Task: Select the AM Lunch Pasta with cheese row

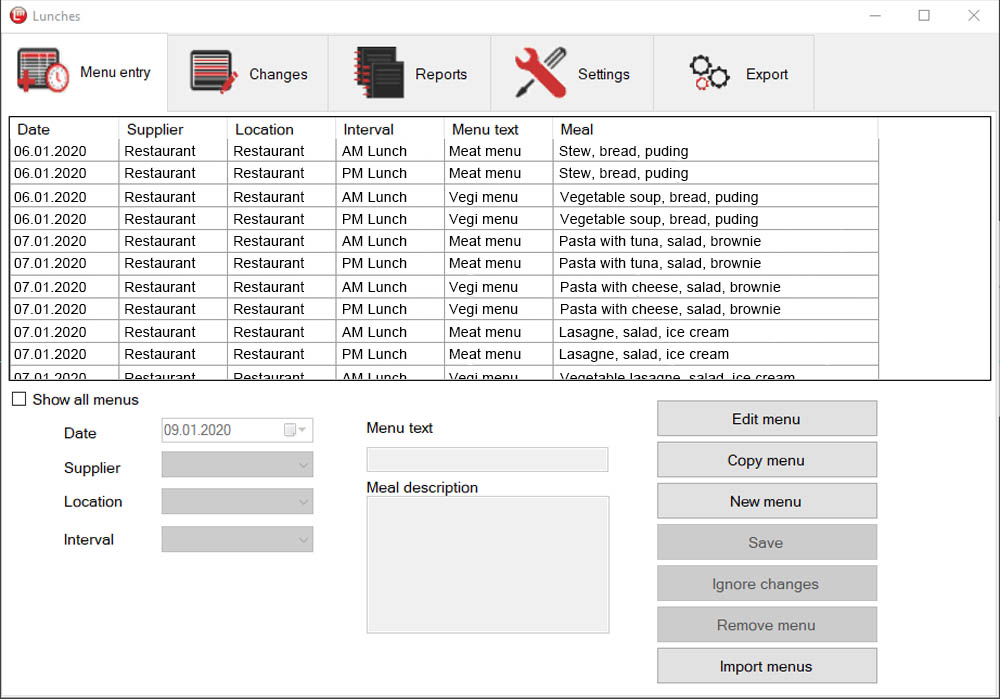Action: tap(444, 286)
